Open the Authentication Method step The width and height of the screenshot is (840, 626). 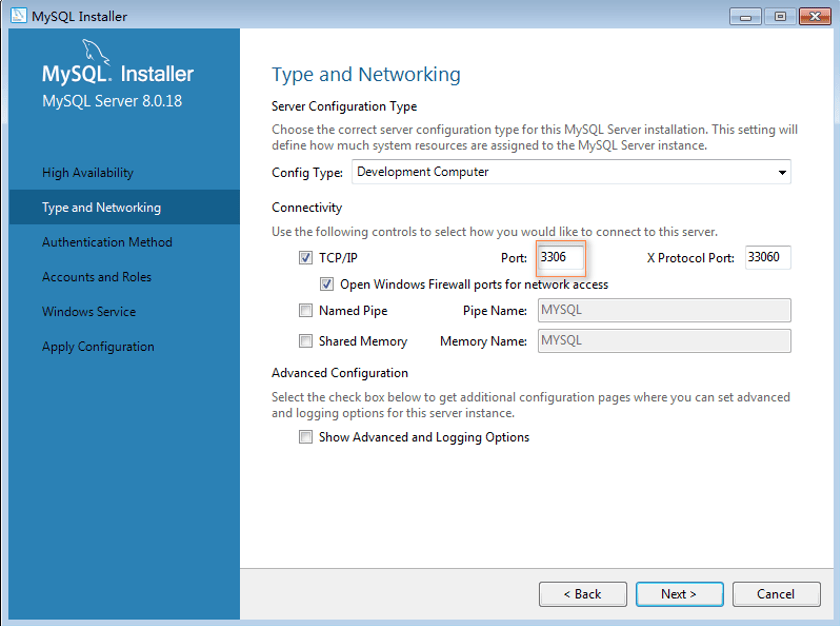click(107, 242)
